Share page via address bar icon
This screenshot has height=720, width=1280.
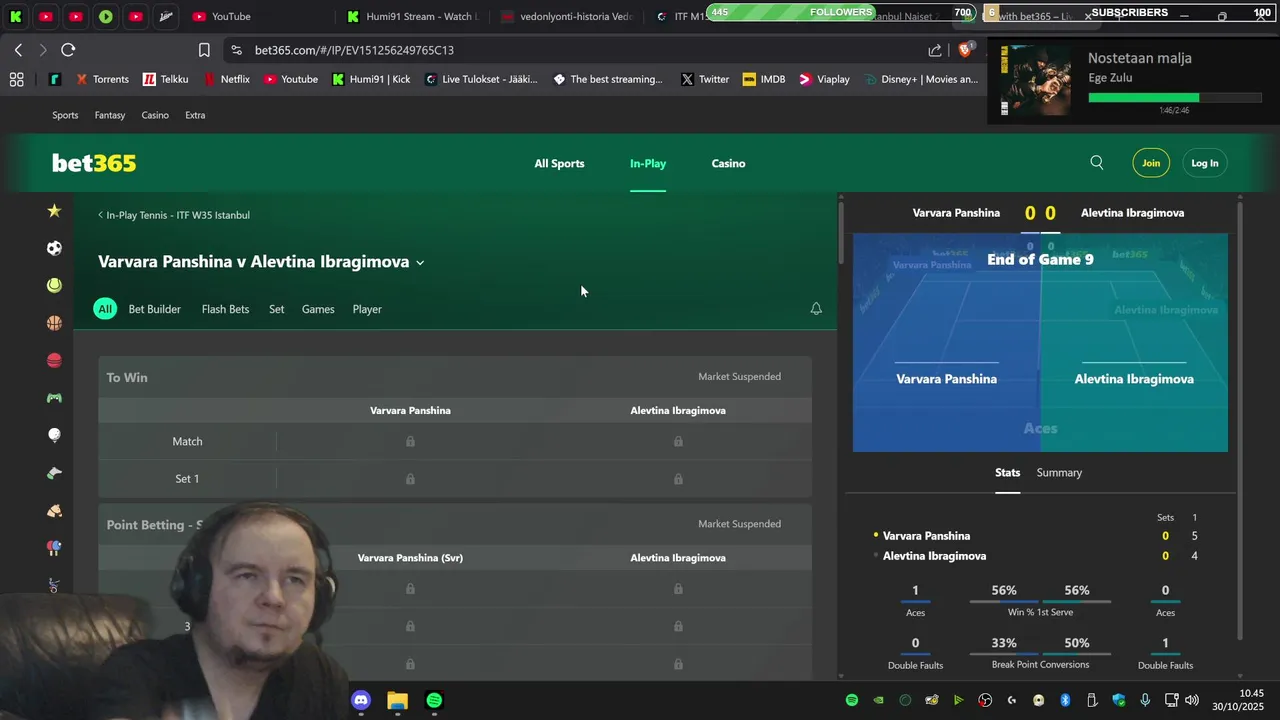(935, 50)
